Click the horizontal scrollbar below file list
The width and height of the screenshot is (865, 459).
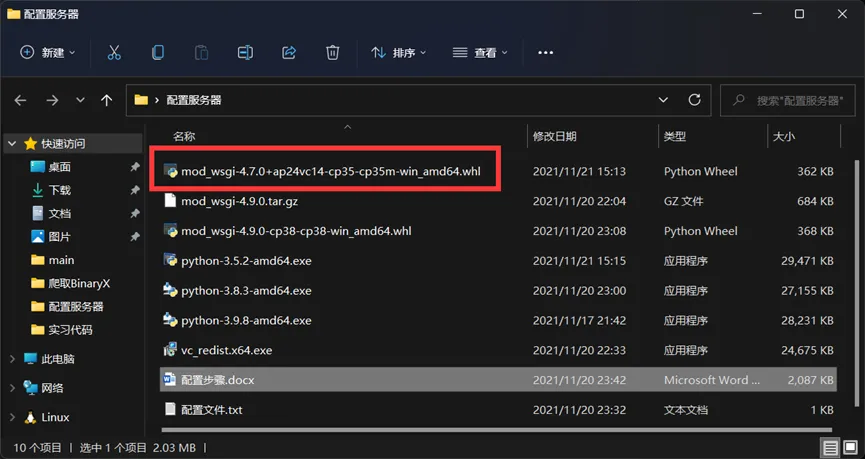pyautogui.click(x=496, y=431)
